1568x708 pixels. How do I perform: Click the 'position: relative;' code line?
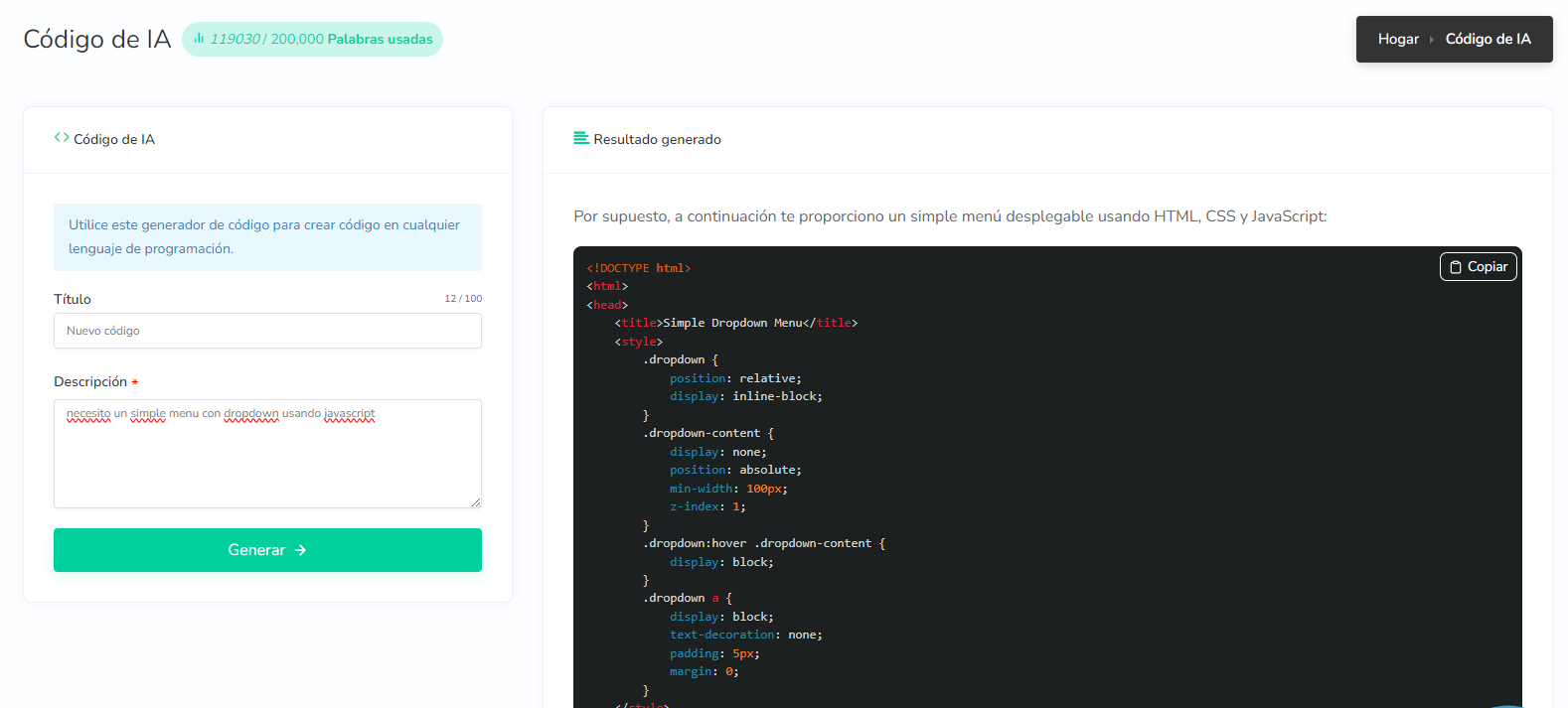point(735,378)
